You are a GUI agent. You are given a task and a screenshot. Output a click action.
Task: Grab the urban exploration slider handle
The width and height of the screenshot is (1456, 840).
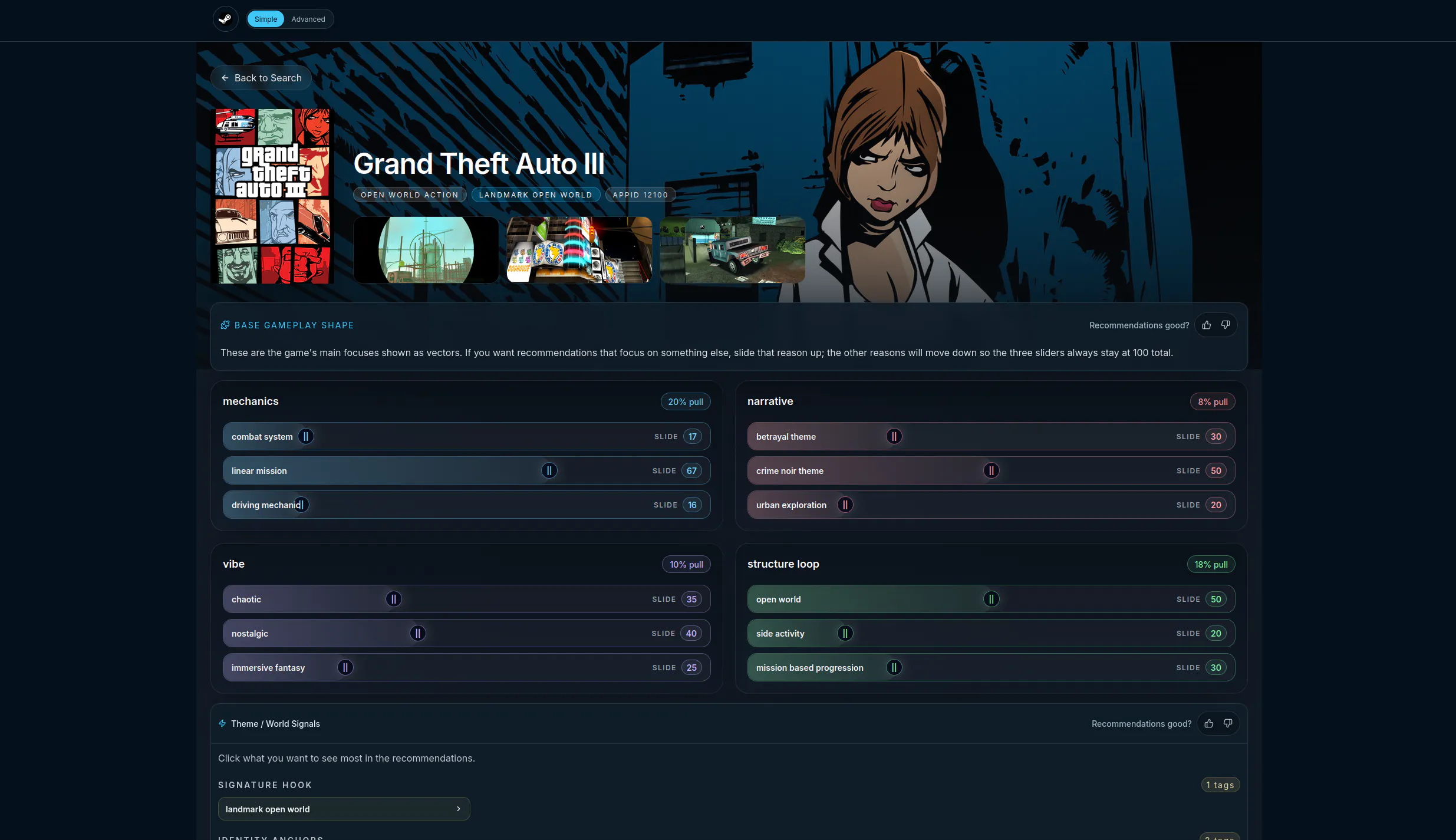click(x=845, y=505)
